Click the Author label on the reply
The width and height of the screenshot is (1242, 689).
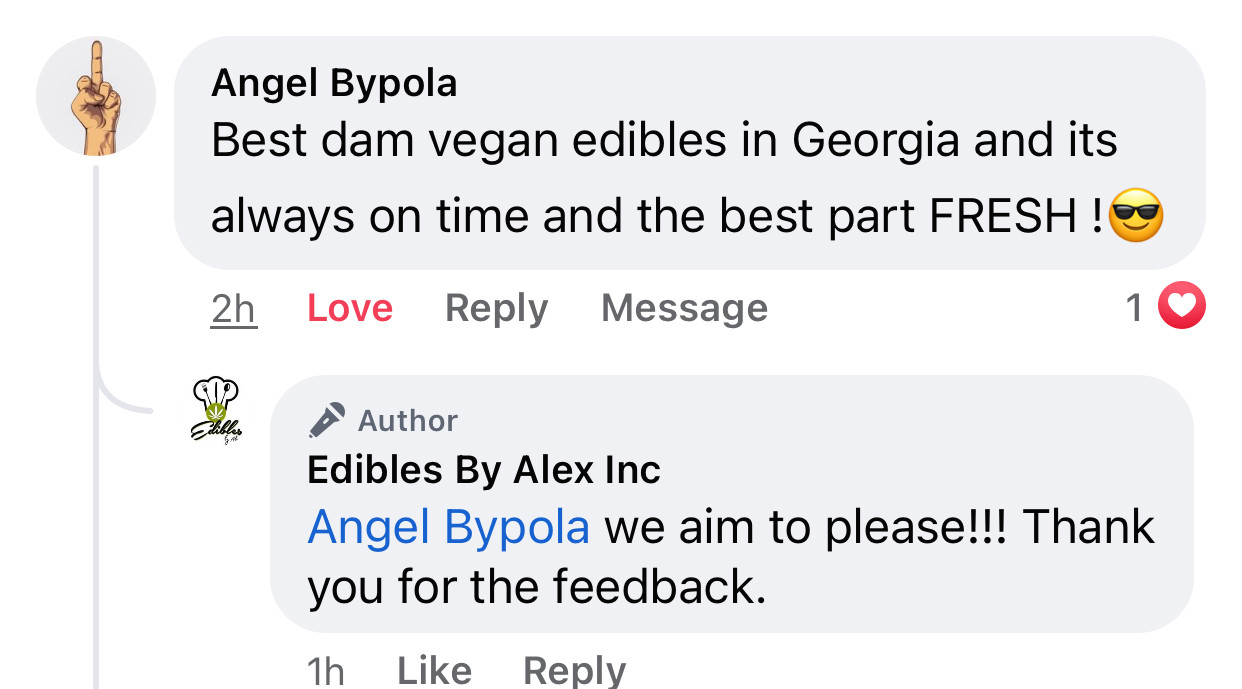click(408, 421)
